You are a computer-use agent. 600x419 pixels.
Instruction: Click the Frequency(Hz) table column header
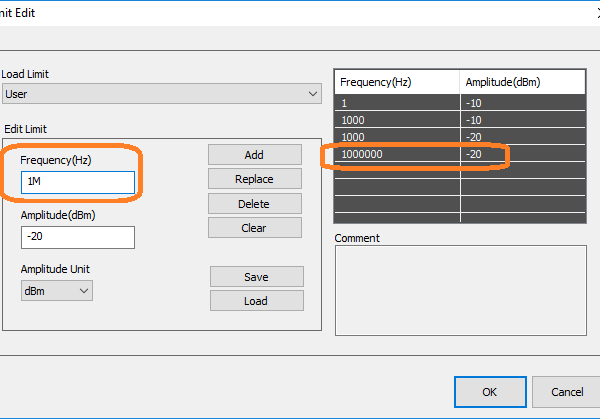[x=397, y=81]
